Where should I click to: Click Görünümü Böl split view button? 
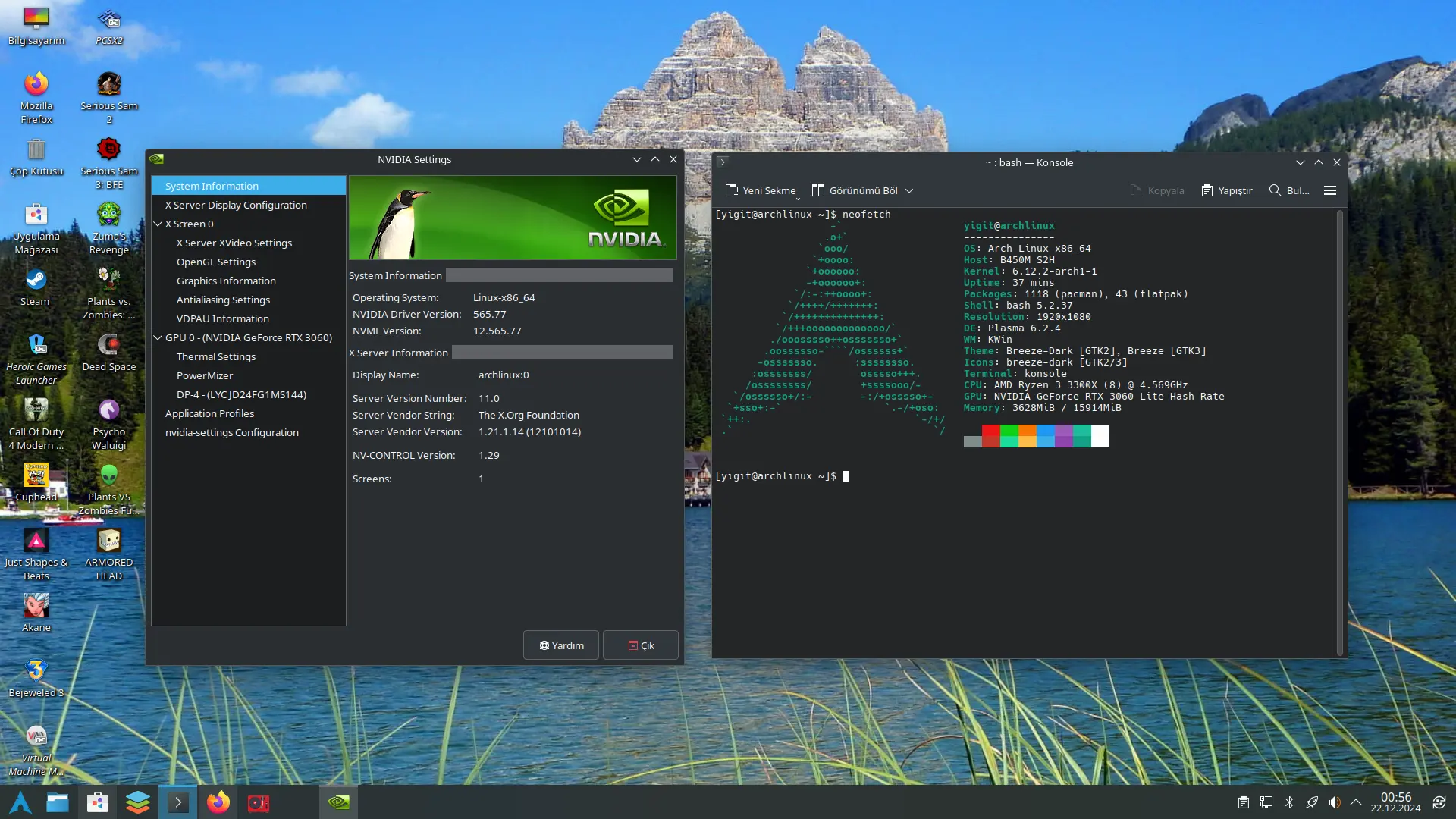854,191
